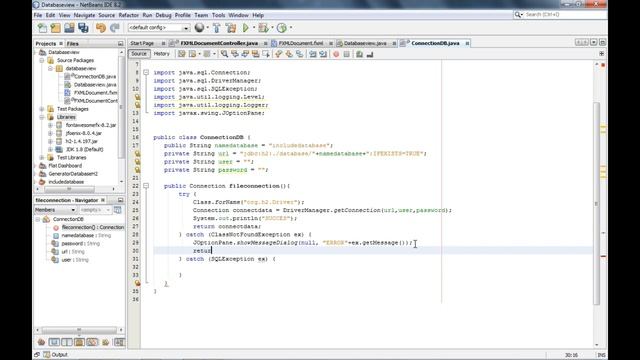Image resolution: width=640 pixels, height=360 pixels.
Task: Click the Navigator horizontal scrollbar
Action: tap(79, 330)
